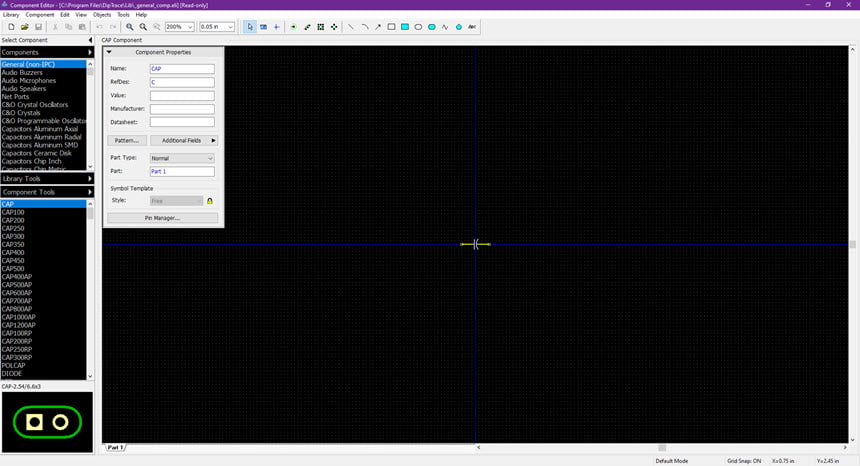Open the Help menu
The height and width of the screenshot is (466, 860).
(x=141, y=15)
